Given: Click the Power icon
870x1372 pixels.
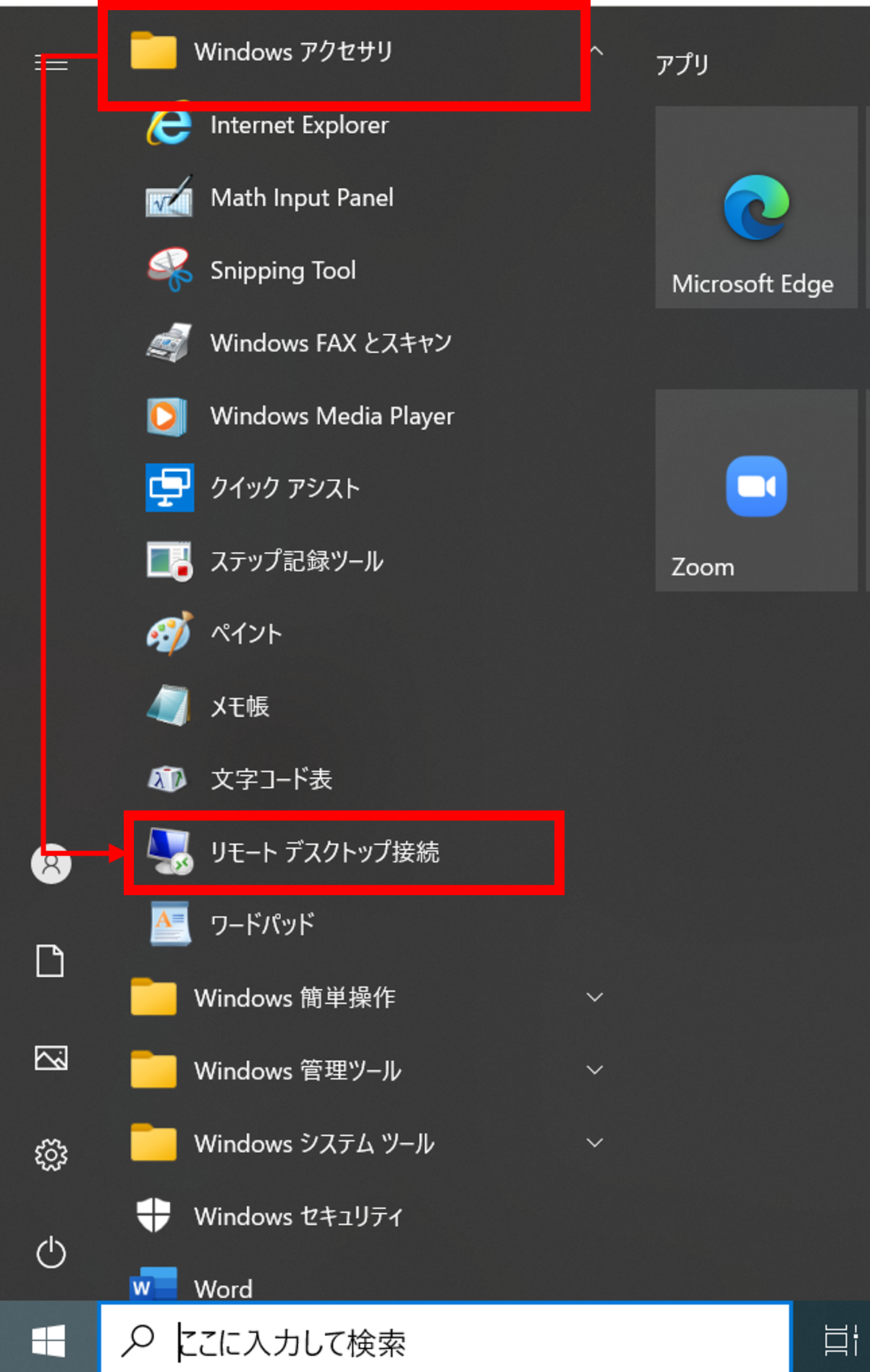Looking at the screenshot, I should (x=51, y=1252).
